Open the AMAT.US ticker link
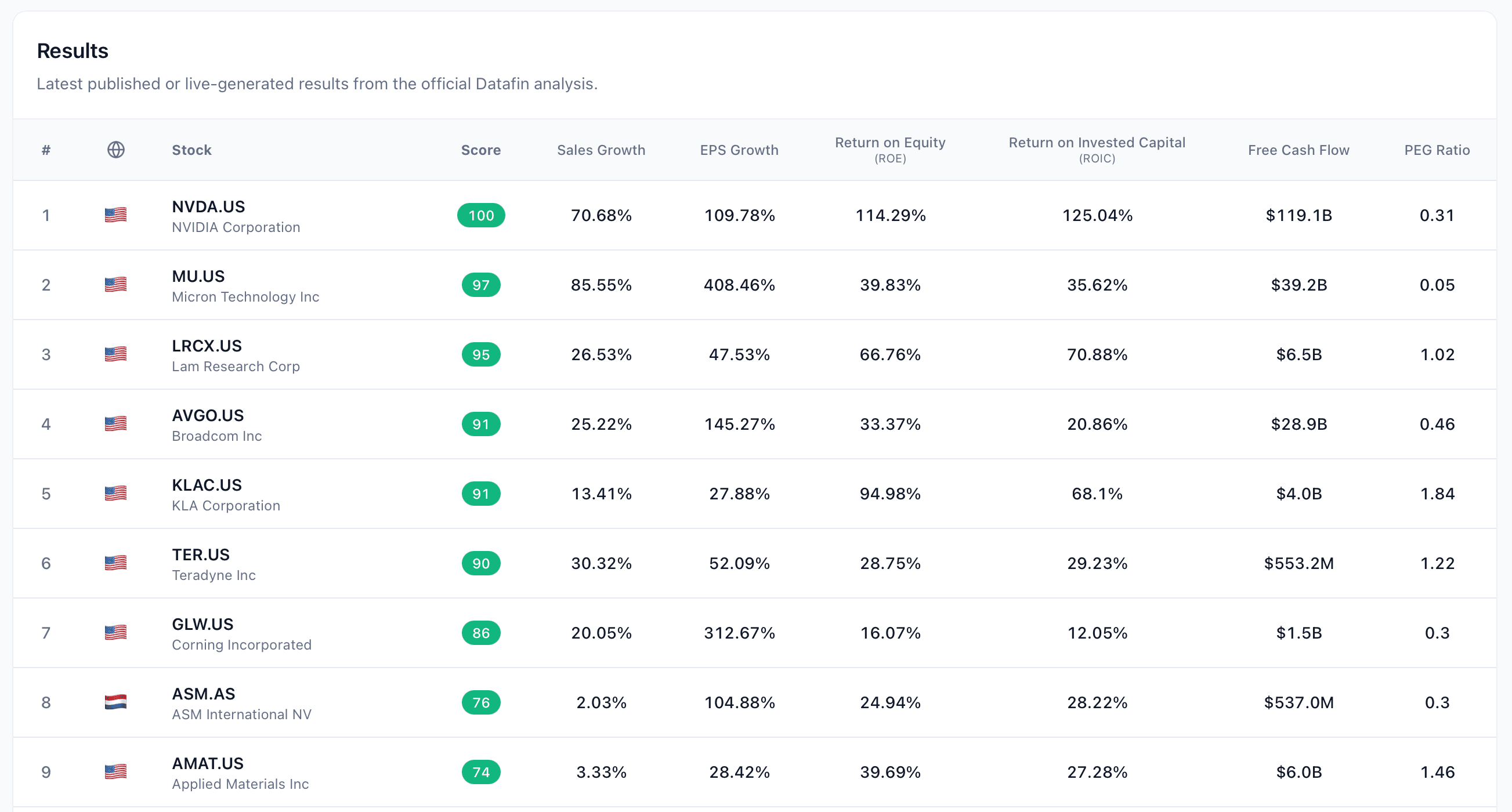Viewport: 1512px width, 812px height. pyautogui.click(x=208, y=763)
